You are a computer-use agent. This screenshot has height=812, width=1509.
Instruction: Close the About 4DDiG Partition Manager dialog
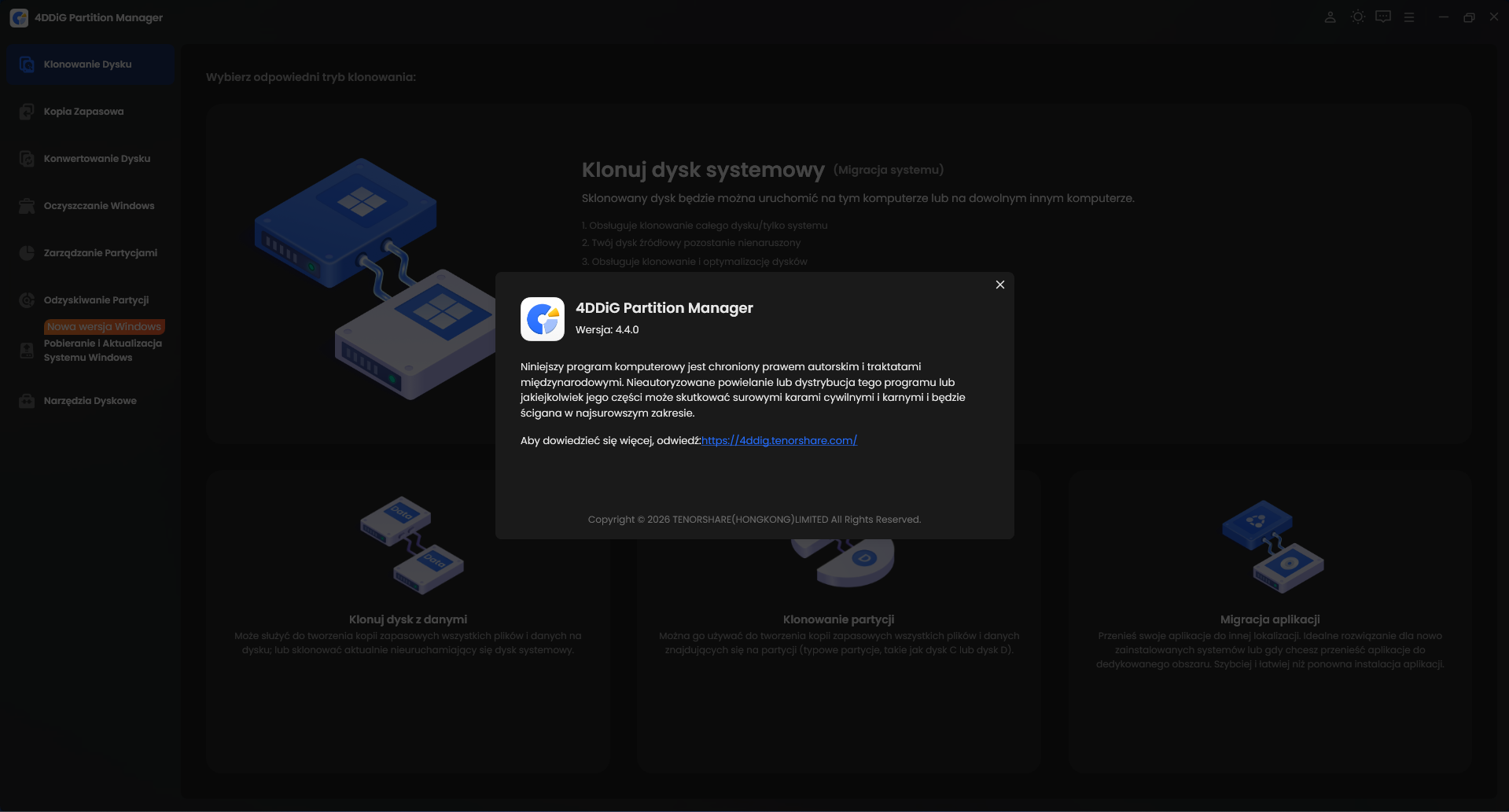click(x=1000, y=285)
